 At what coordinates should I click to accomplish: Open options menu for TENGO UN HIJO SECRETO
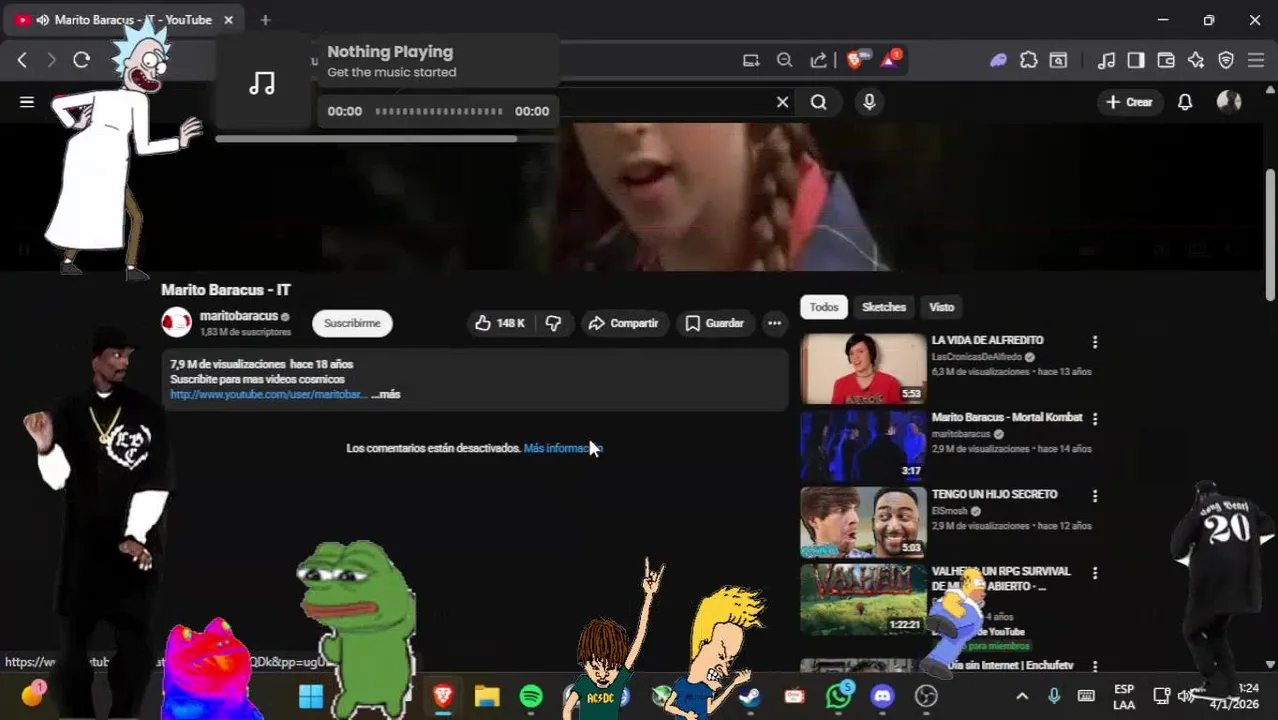pos(1095,496)
